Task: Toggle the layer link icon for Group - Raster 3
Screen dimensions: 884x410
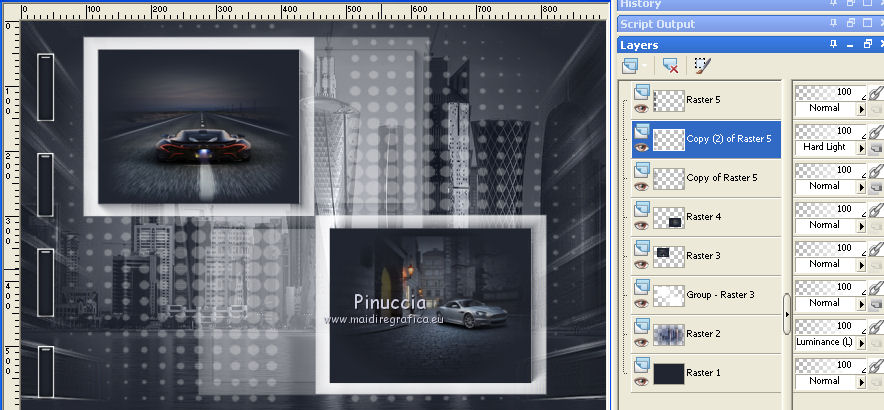Action: [x=876, y=286]
